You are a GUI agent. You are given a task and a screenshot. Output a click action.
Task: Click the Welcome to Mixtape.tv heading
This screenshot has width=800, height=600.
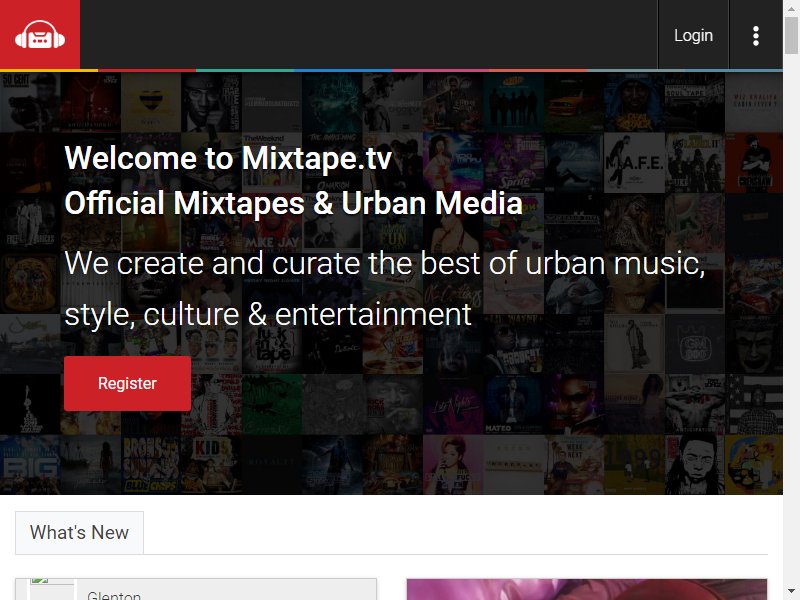pos(228,158)
